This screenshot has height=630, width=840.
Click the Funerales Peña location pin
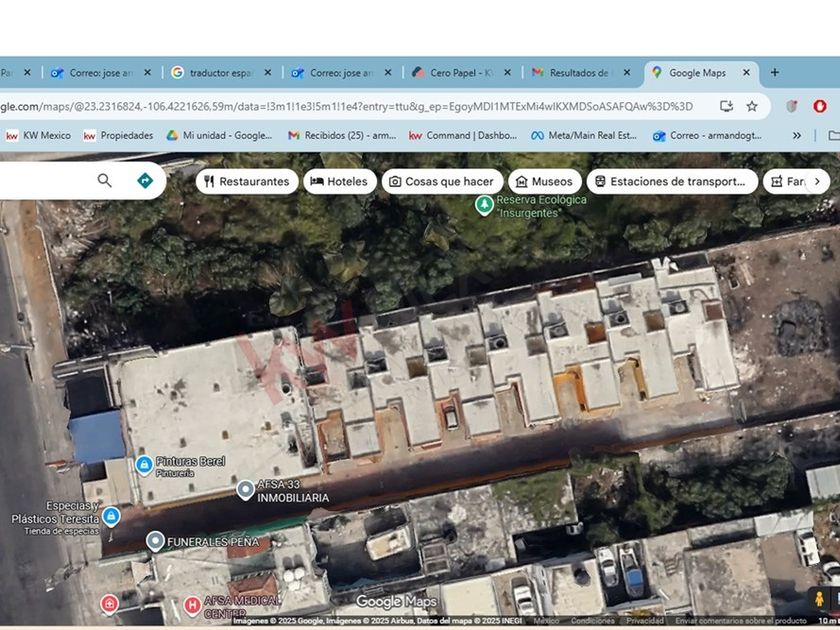(155, 541)
